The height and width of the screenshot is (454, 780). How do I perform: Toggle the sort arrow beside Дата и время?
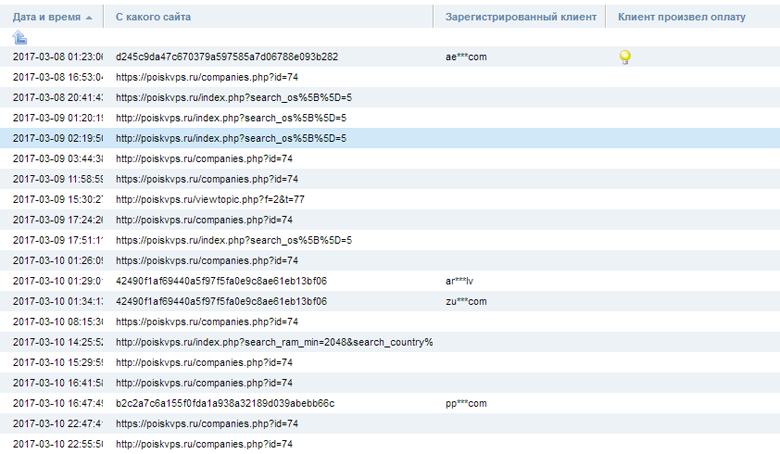[89, 18]
